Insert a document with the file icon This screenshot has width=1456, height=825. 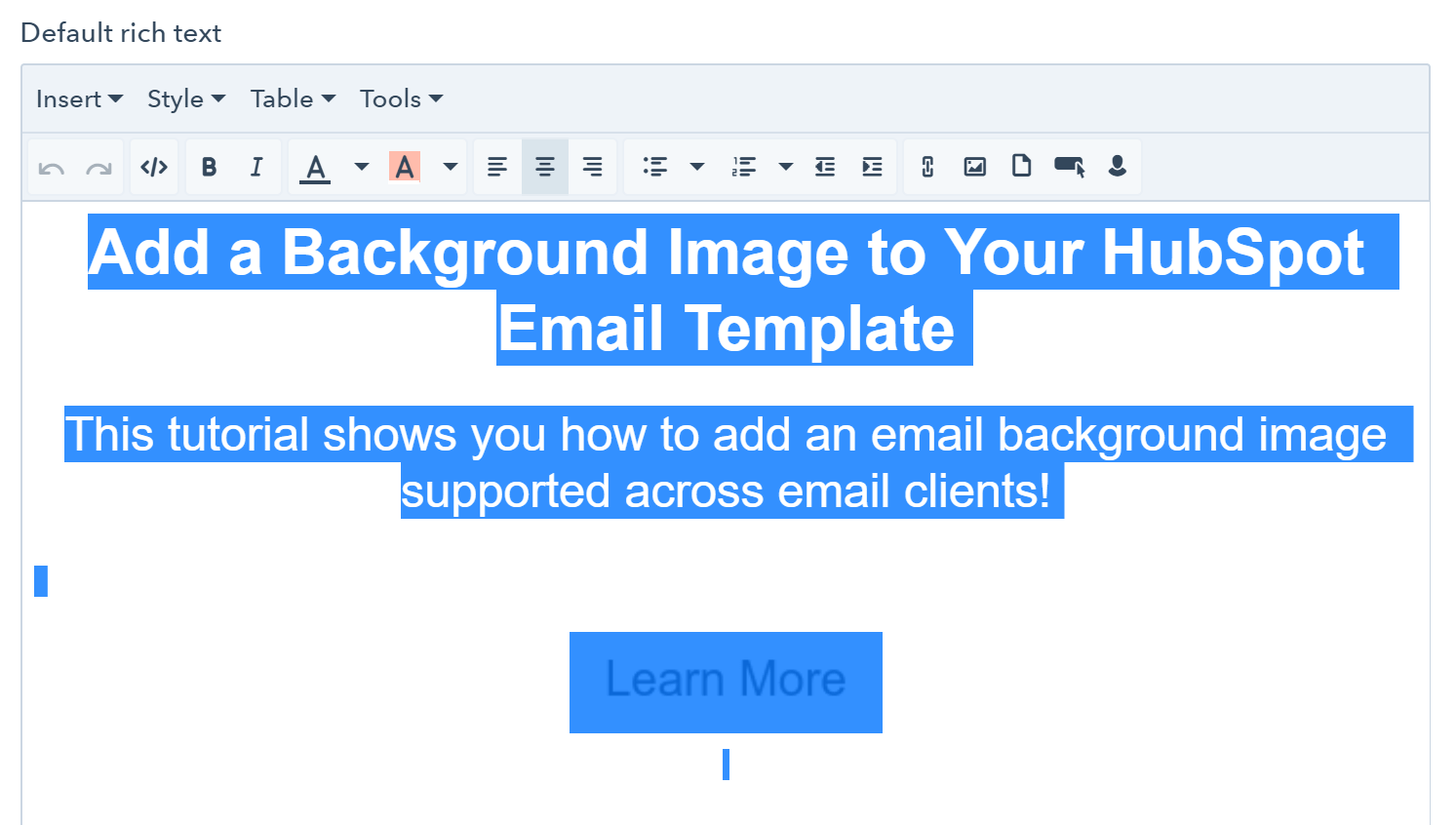1021,166
